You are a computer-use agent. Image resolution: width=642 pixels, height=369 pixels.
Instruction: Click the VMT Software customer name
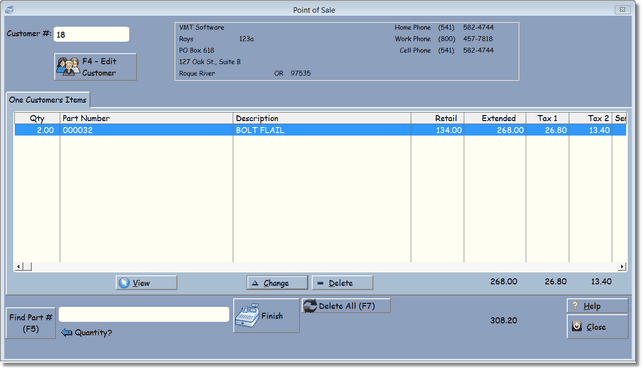201,27
